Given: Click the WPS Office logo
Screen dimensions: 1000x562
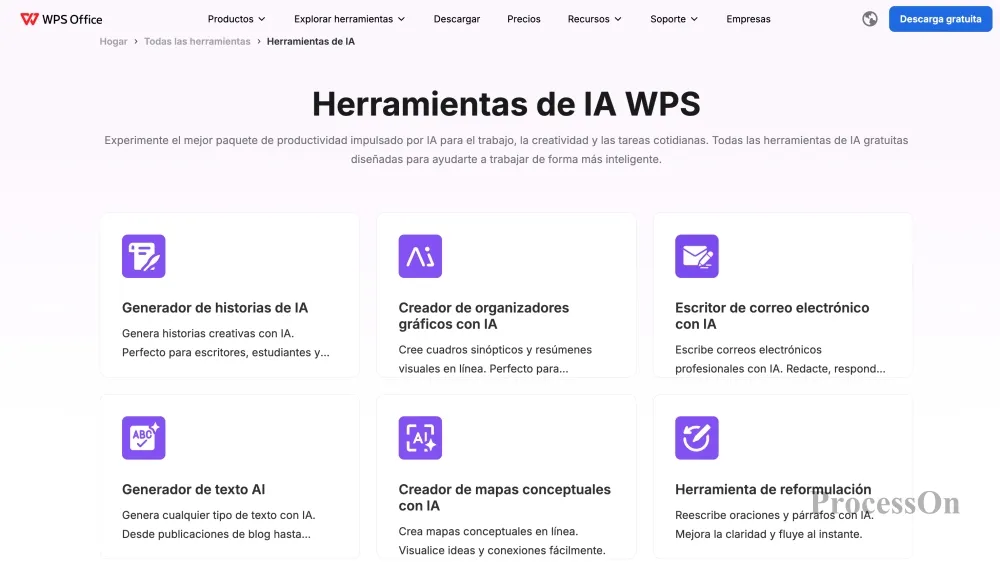Looking at the screenshot, I should pyautogui.click(x=61, y=19).
